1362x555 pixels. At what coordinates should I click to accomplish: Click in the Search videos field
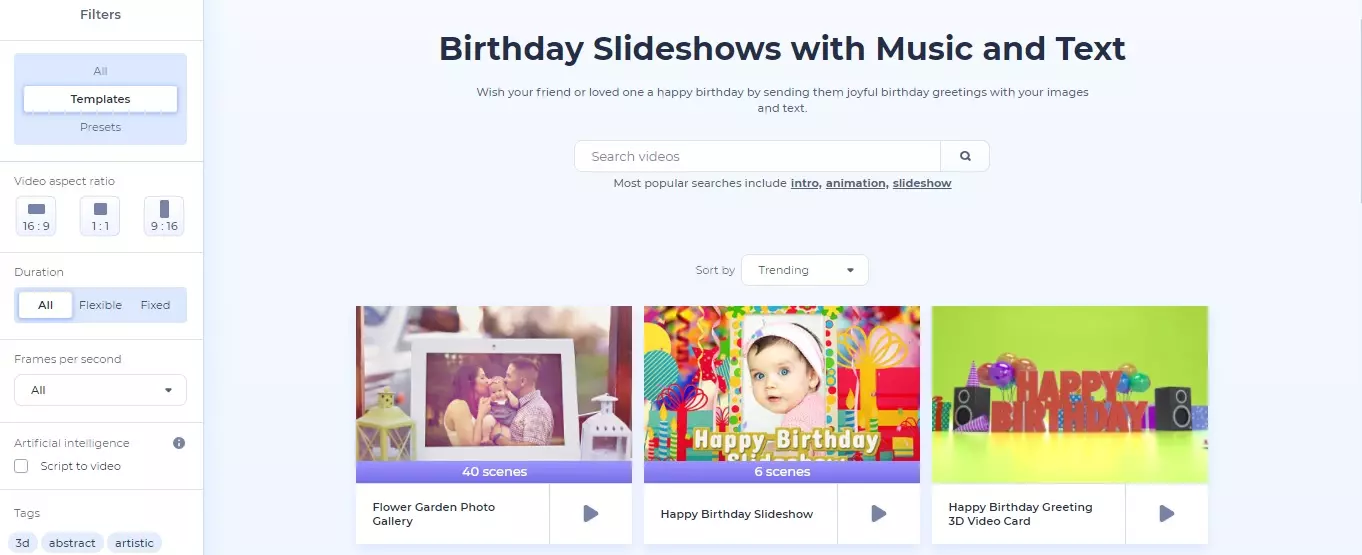point(757,156)
